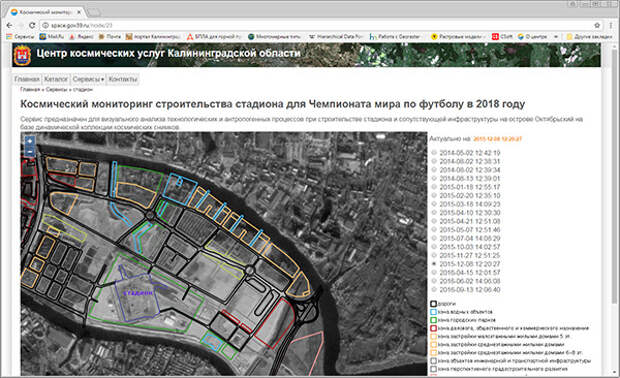Choose the 2016-04-15 12:01:57 snapshot
The height and width of the screenshot is (378, 620).
click(434, 272)
